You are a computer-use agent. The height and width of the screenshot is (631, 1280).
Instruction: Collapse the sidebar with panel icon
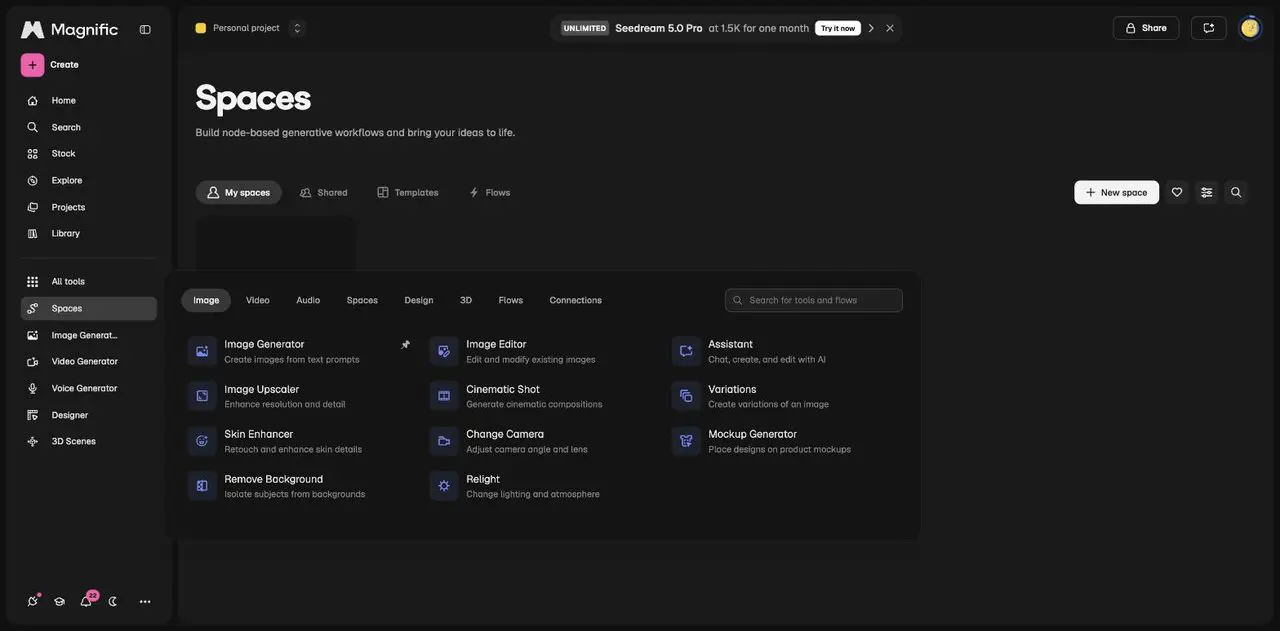[145, 29]
